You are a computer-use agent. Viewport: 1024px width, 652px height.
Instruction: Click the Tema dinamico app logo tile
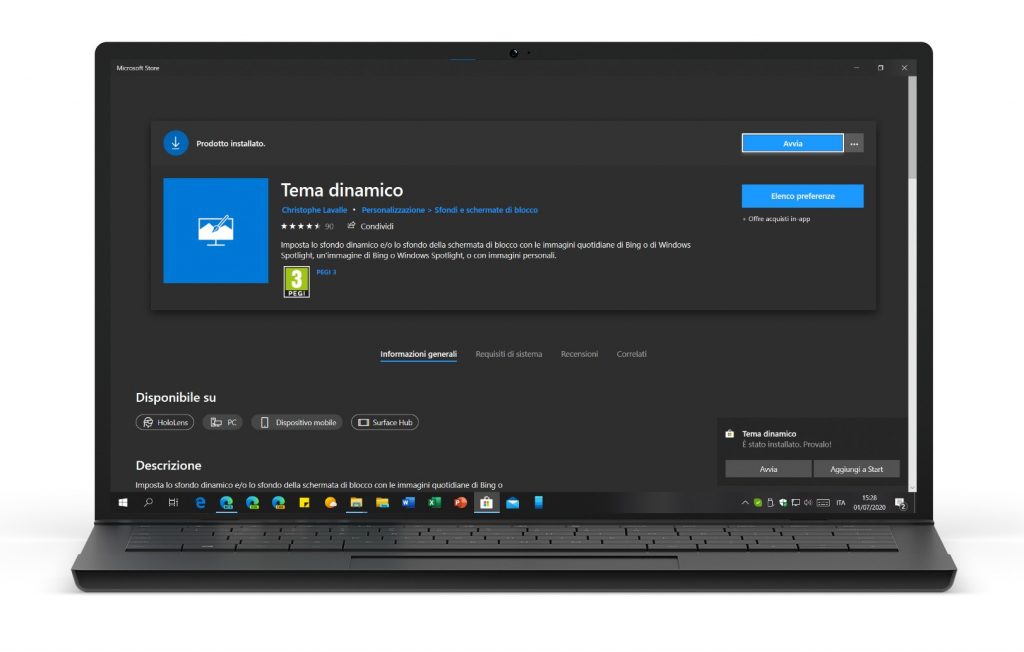(x=216, y=231)
